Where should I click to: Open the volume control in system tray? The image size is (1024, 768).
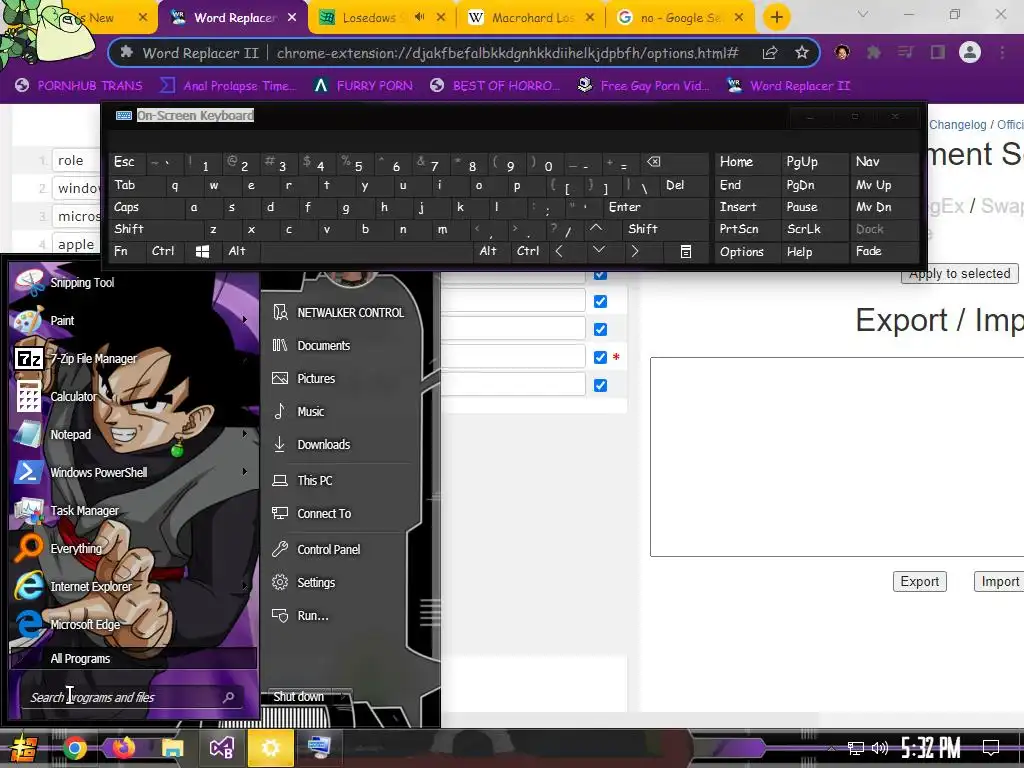pos(880,748)
